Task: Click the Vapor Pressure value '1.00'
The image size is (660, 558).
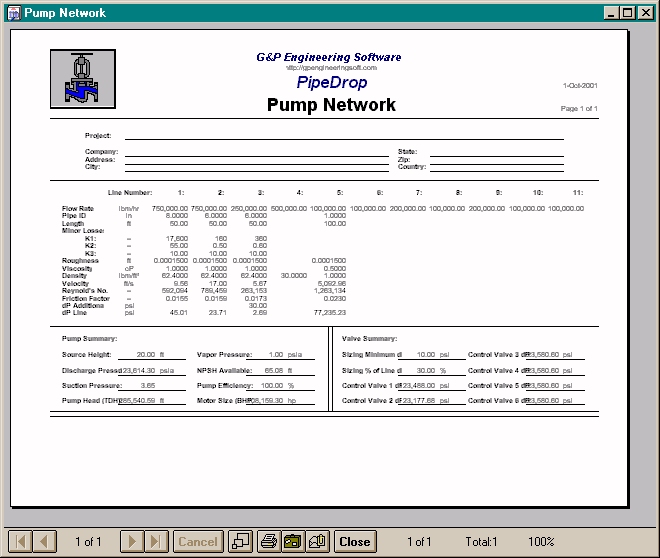Action: 276,354
